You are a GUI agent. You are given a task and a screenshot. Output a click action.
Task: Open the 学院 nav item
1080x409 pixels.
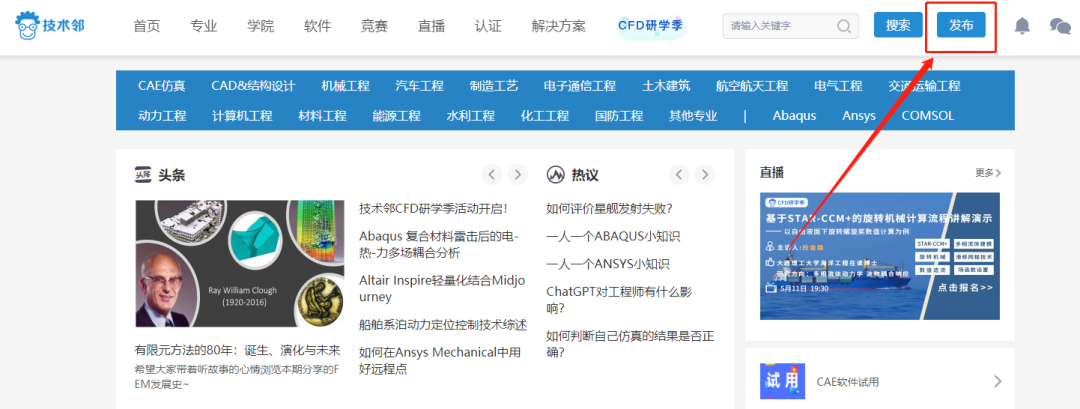pos(260,26)
